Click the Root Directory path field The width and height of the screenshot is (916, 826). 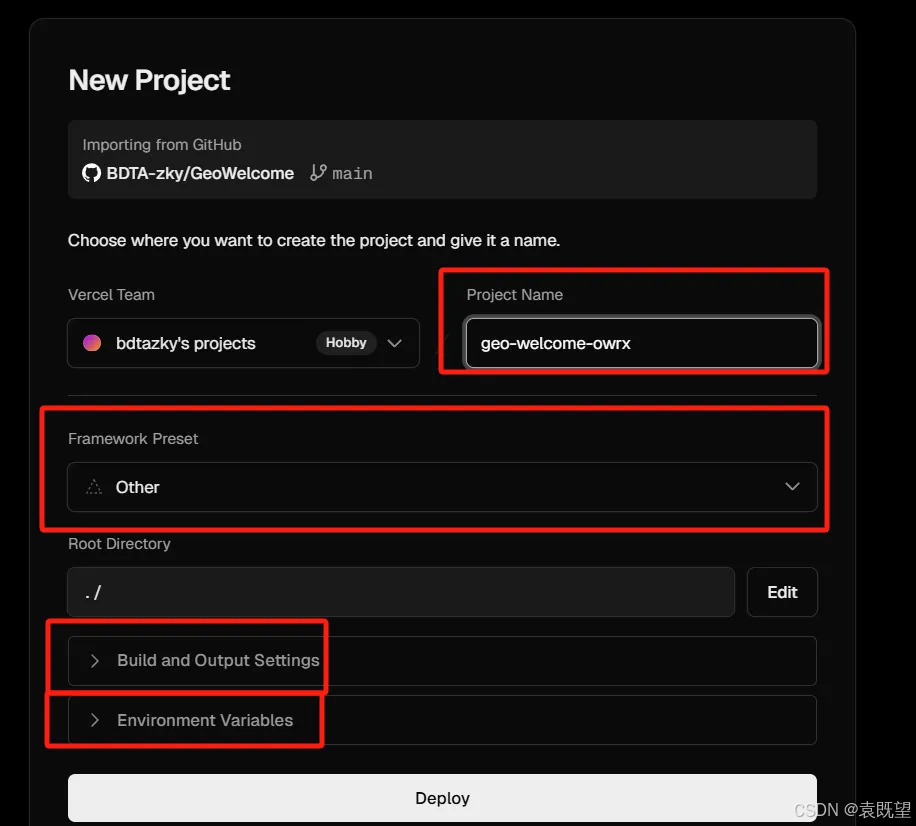[x=401, y=592]
